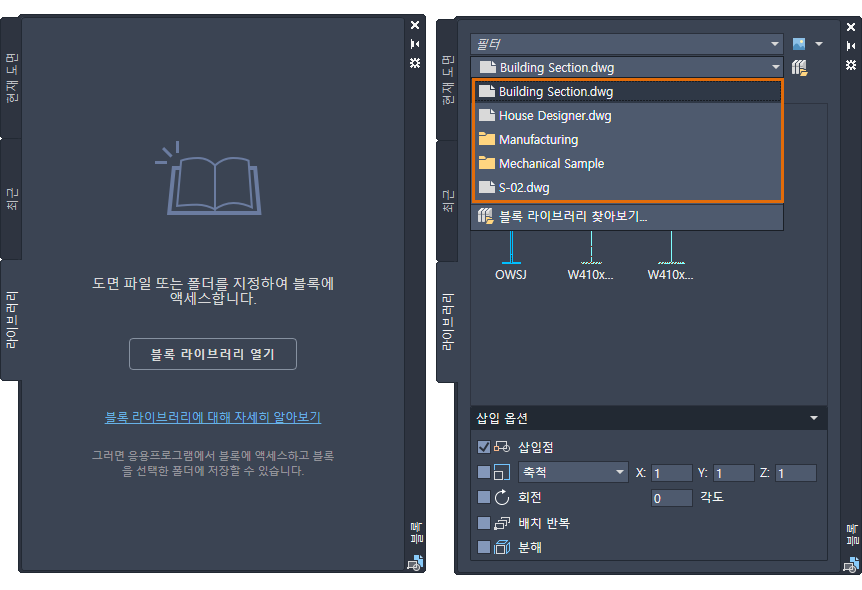
Task: Click the blocks icon at bottom of left palette
Action: (x=415, y=563)
